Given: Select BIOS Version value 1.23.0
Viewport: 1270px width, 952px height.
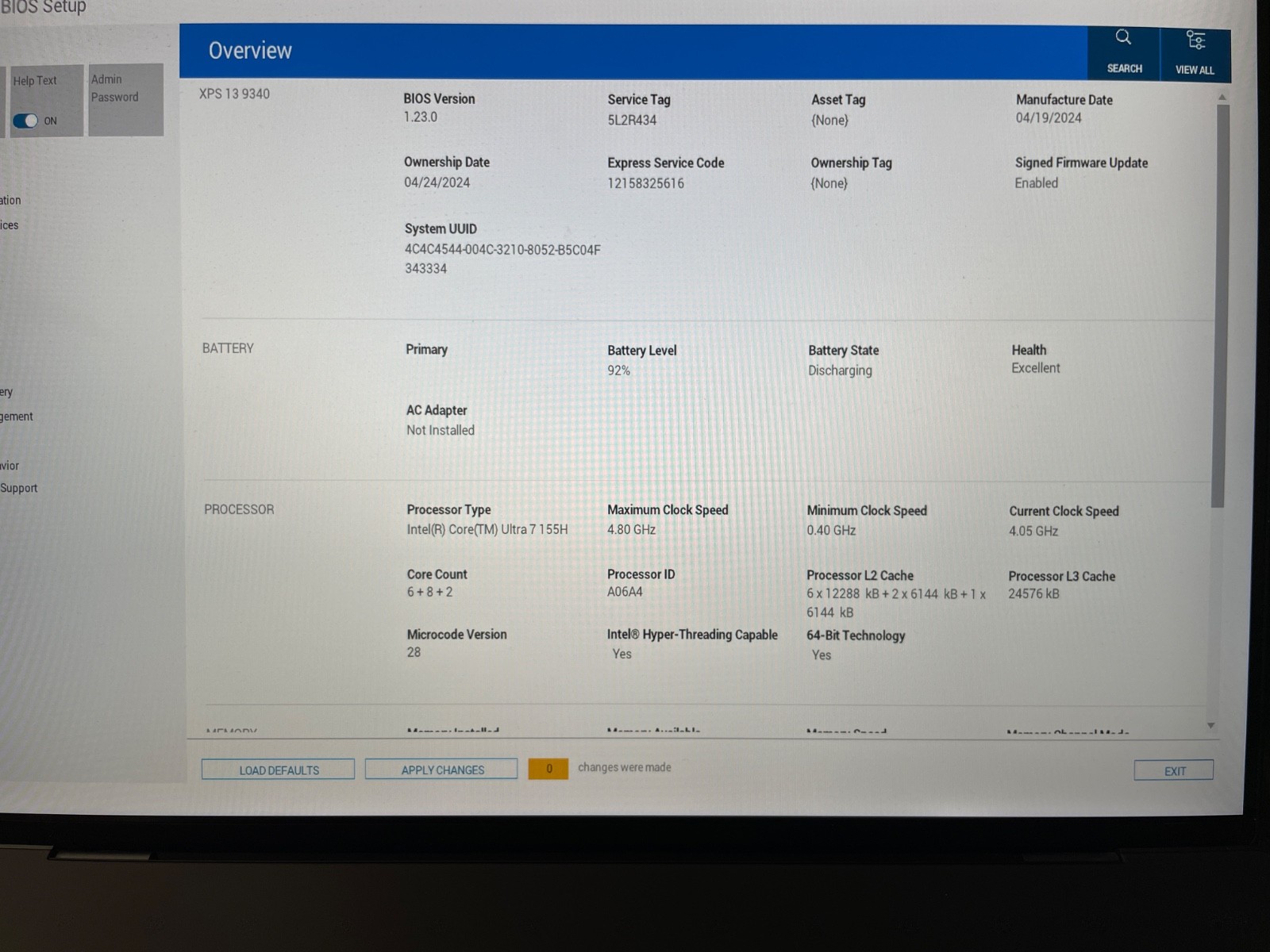Looking at the screenshot, I should (420, 117).
